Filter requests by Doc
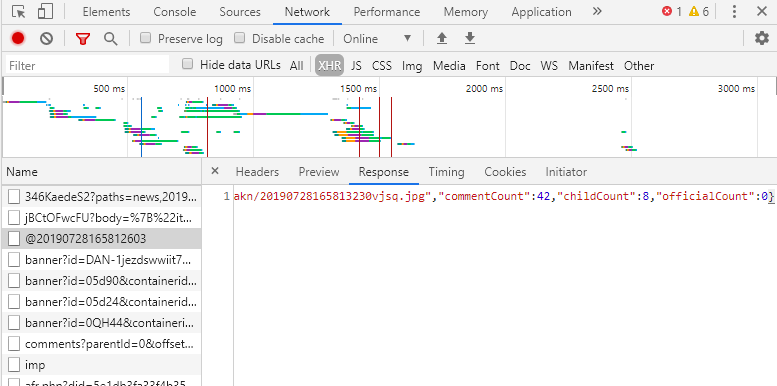The image size is (777, 386). click(520, 65)
